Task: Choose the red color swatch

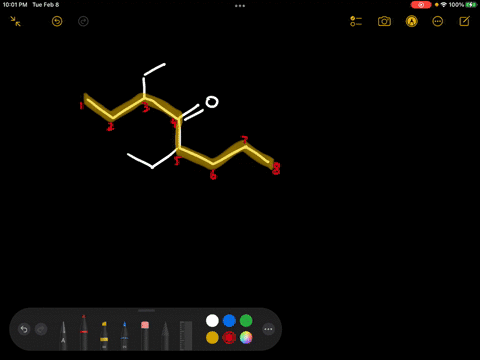Action: click(x=229, y=338)
